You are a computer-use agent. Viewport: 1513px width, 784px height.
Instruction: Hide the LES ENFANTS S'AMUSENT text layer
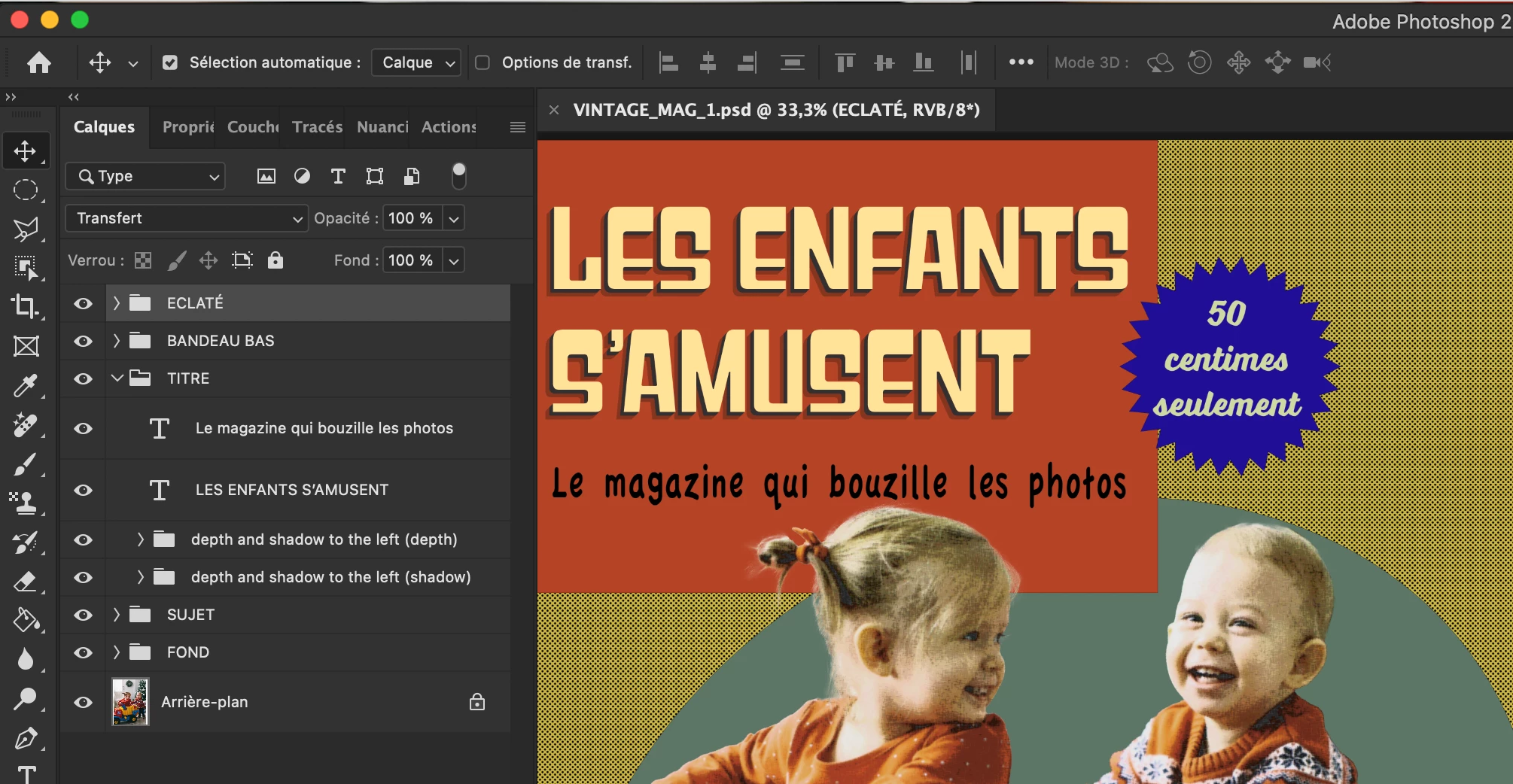[83, 490]
